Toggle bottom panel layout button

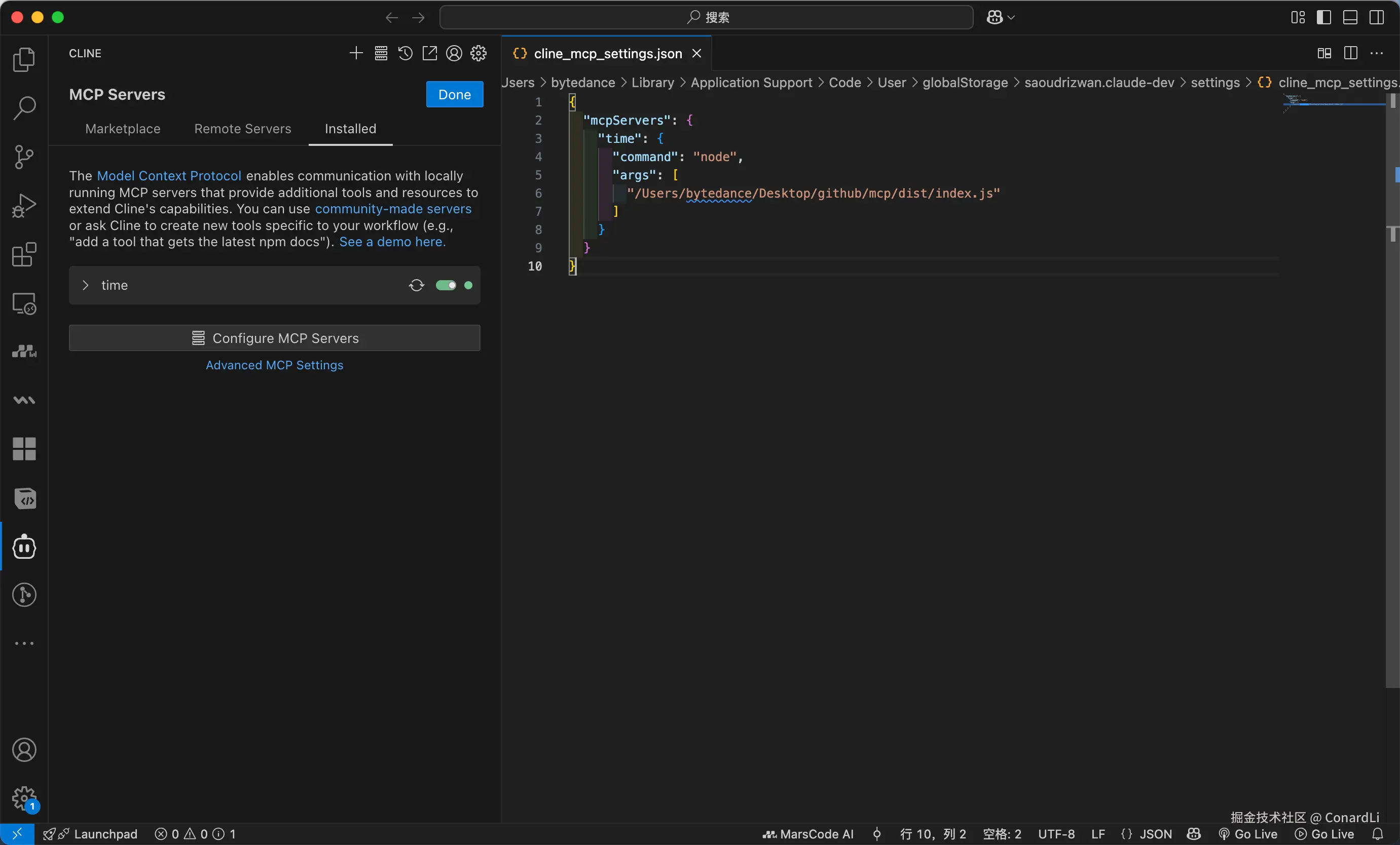[1350, 18]
